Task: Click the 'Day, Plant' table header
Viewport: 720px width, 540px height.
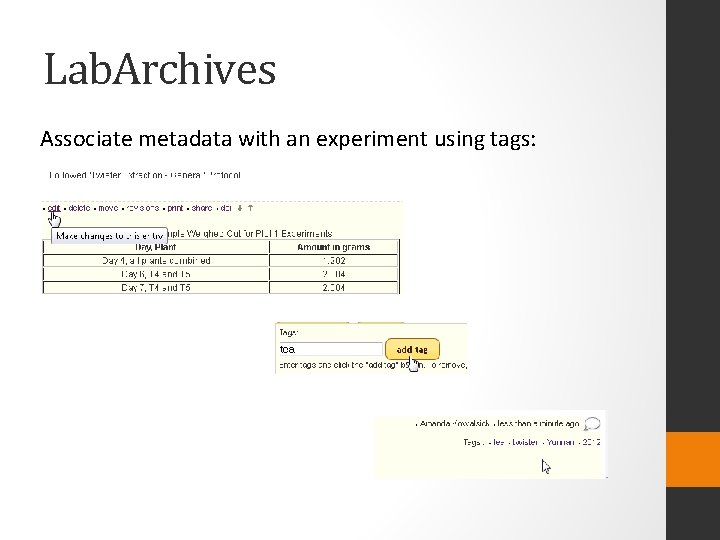Action: coord(156,247)
